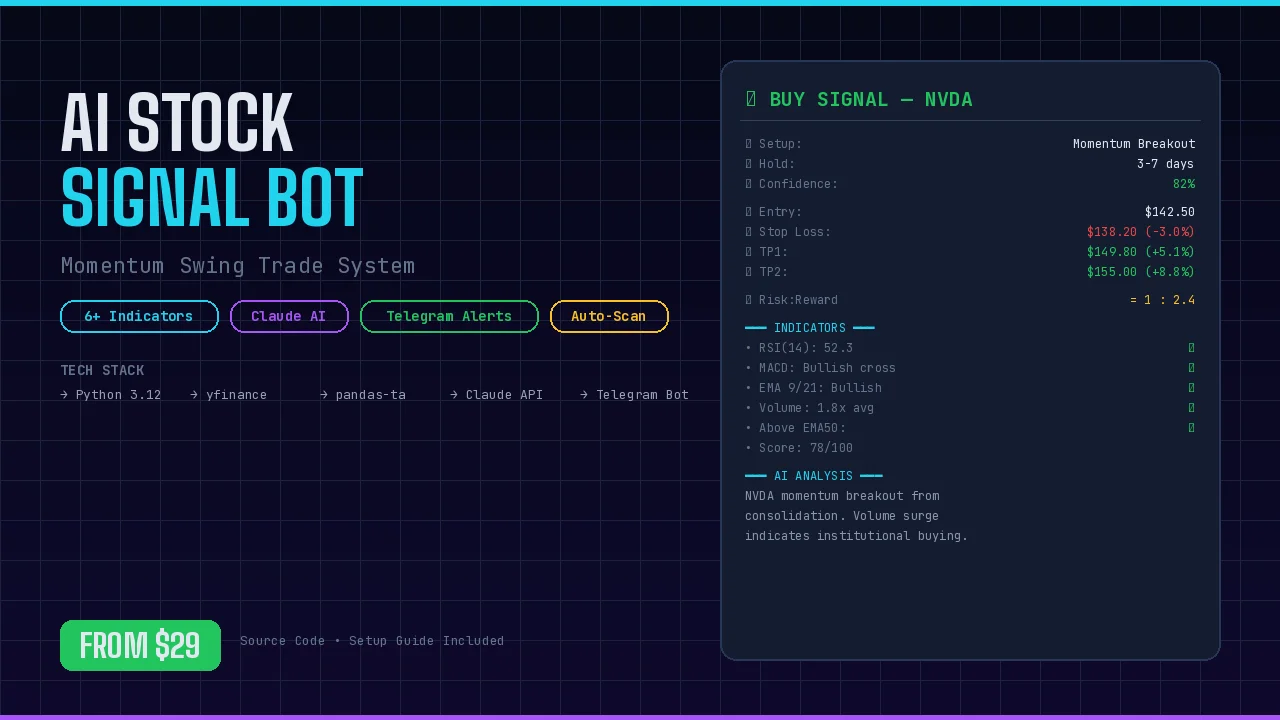The image size is (1280, 720).
Task: Click Source Code • Setup Guide Included text
Action: click(x=372, y=641)
